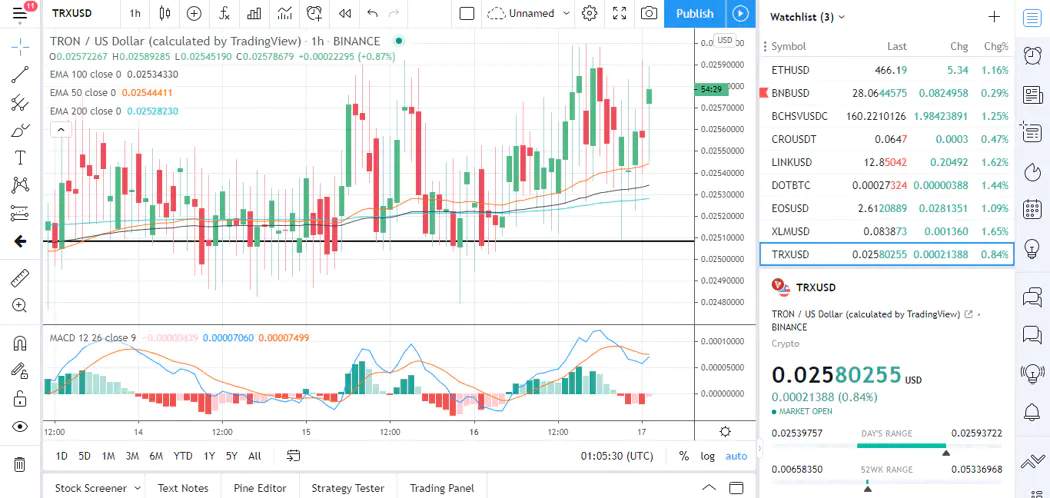Add symbol to compare
Screen dimensions: 1050x498
(194, 13)
